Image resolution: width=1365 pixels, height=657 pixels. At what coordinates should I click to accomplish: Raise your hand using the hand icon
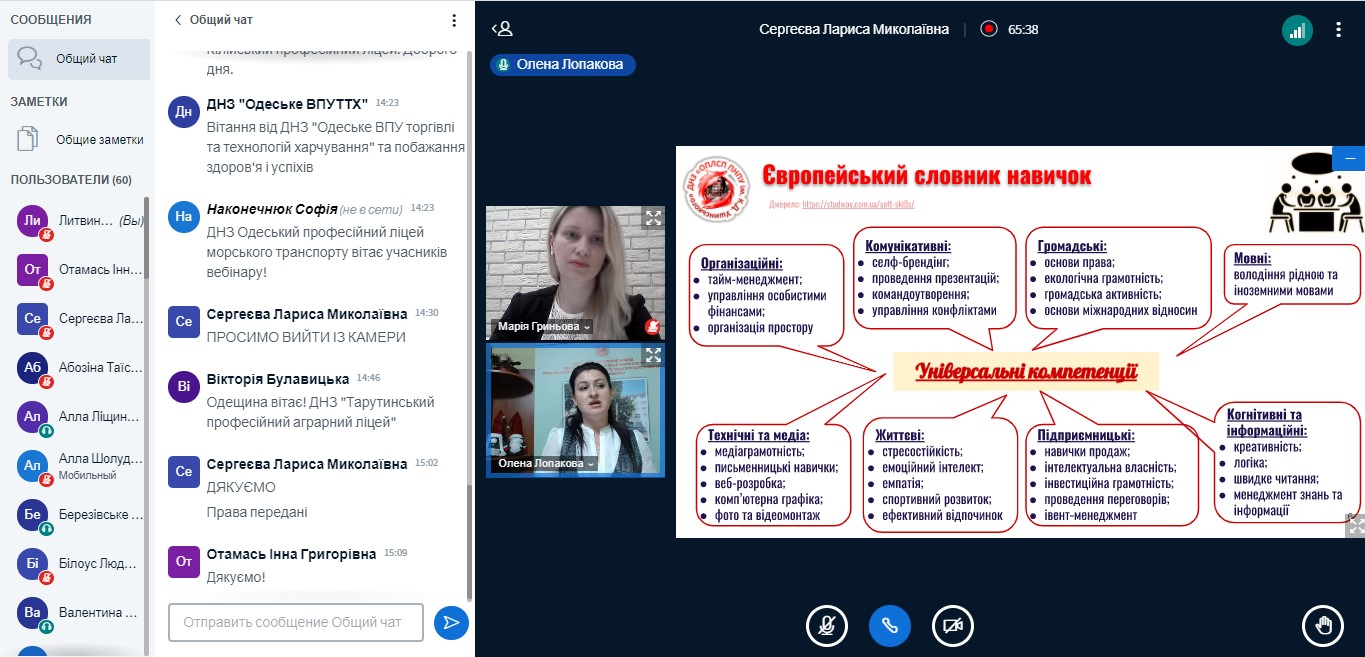(x=1323, y=626)
